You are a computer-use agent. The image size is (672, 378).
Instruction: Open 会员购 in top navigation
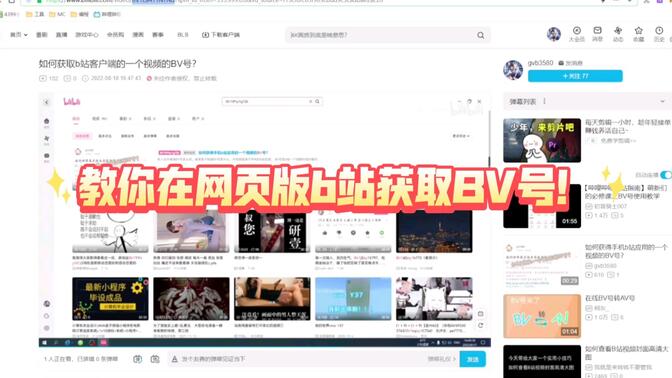pyautogui.click(x=115, y=35)
